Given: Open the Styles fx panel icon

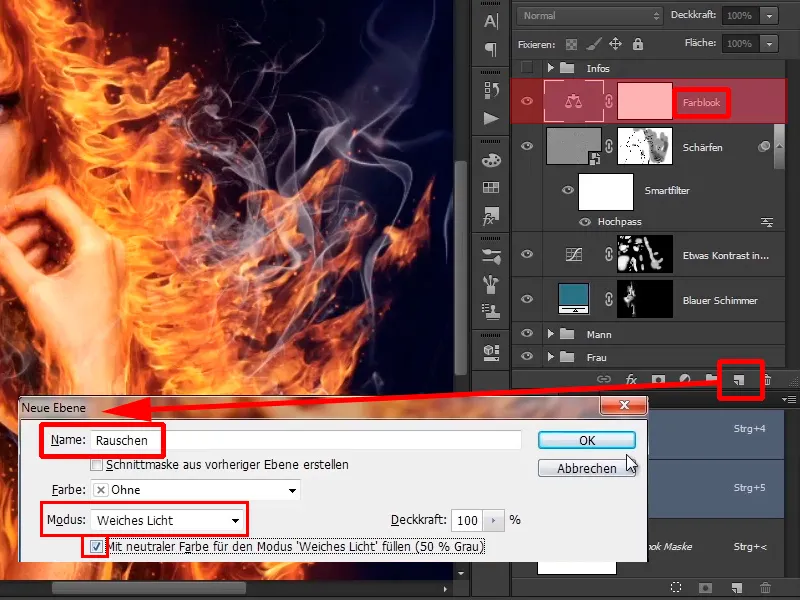Looking at the screenshot, I should point(491,216).
